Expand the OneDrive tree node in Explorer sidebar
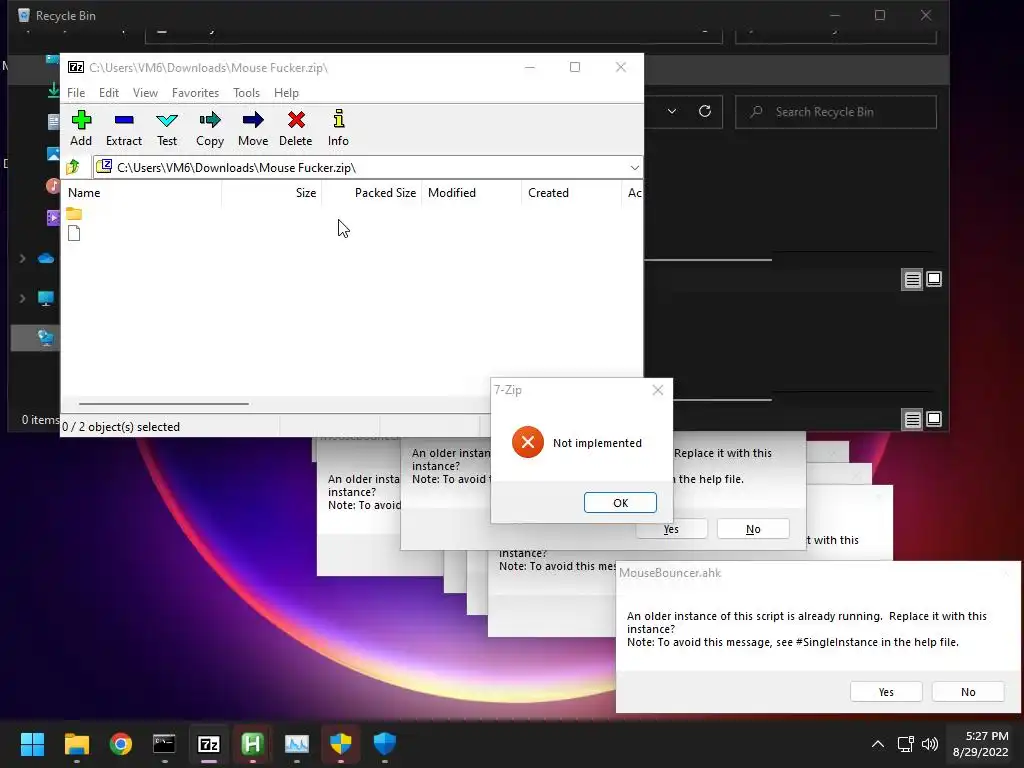Viewport: 1024px width, 768px height. [x=22, y=259]
